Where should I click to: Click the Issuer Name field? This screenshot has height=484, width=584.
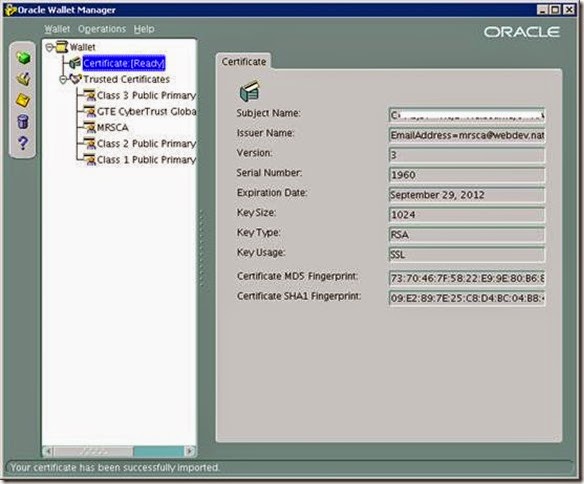[467, 135]
